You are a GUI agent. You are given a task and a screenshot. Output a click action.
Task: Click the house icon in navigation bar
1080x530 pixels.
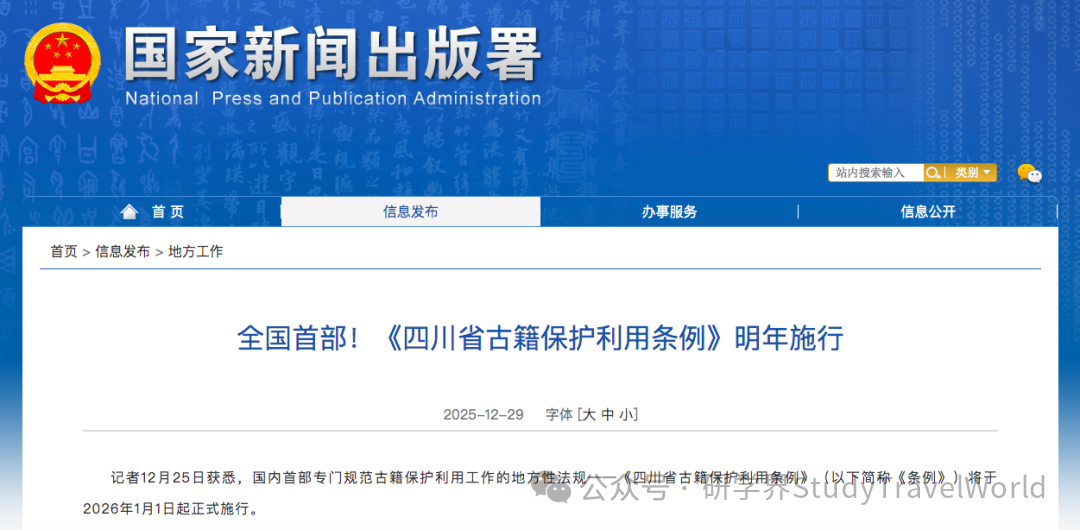[129, 212]
